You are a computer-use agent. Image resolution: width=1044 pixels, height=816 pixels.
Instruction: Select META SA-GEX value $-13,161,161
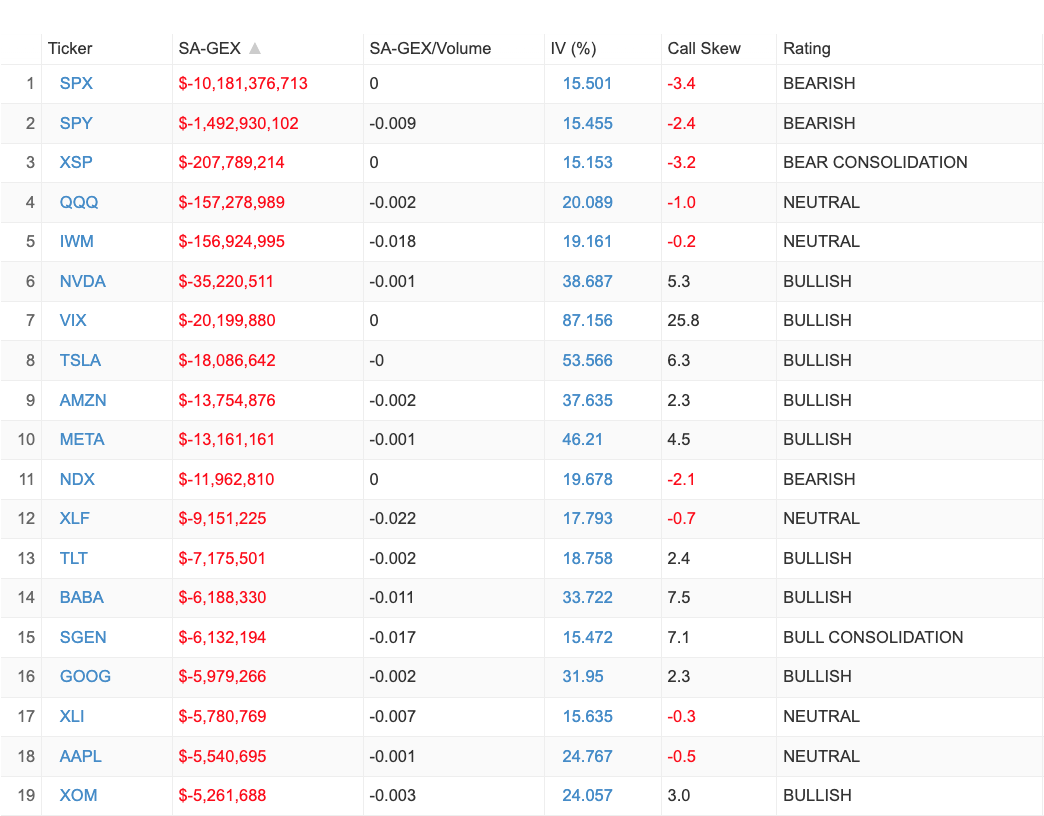pyautogui.click(x=226, y=441)
